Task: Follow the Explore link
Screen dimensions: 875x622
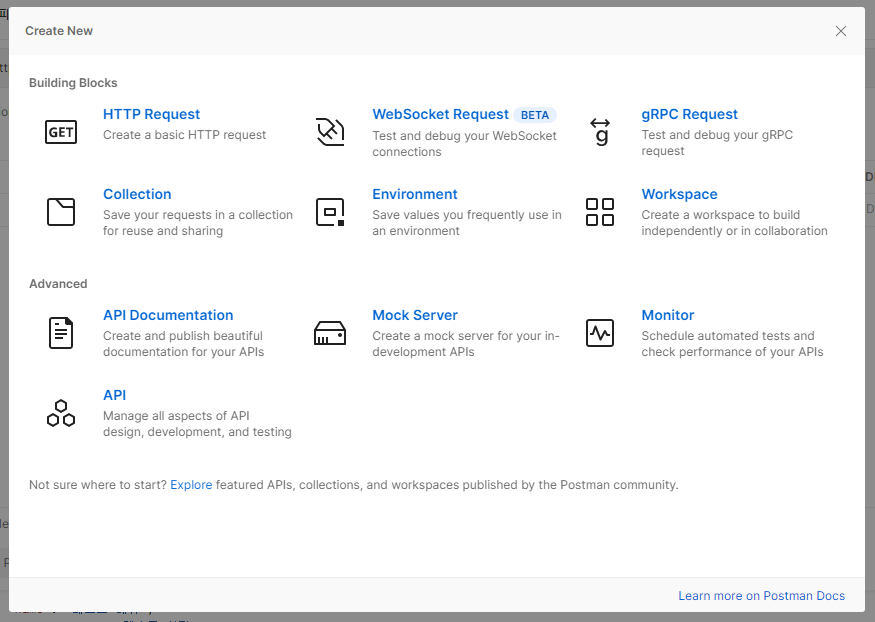Action: click(x=191, y=485)
